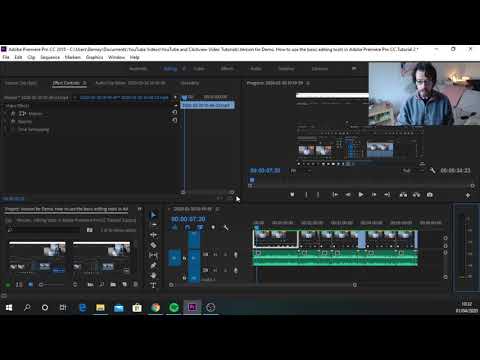The height and width of the screenshot is (360, 480).
Task: Step forward one frame in Program monitor
Action: [x=374, y=195]
